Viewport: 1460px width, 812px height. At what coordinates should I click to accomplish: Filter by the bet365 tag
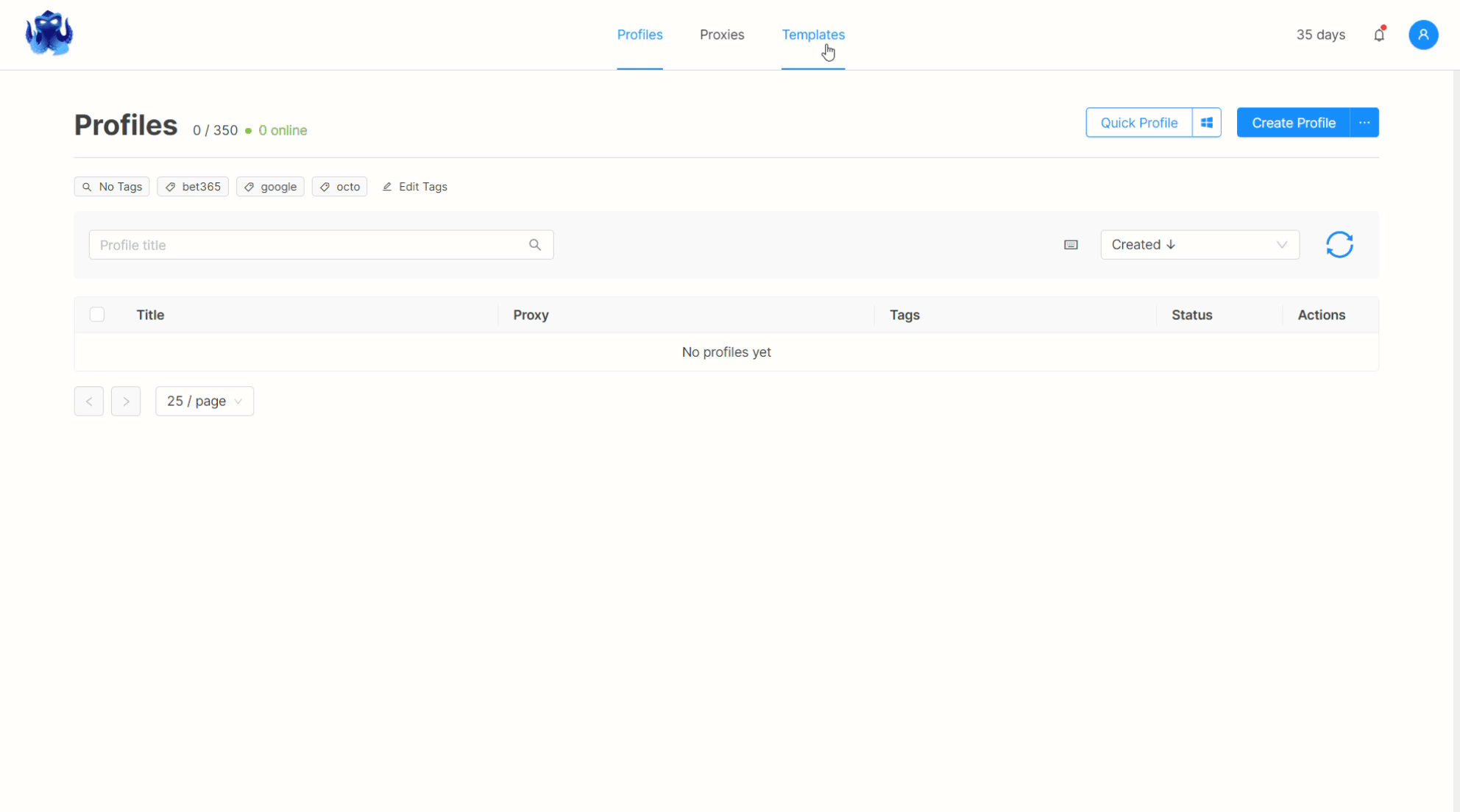point(193,187)
